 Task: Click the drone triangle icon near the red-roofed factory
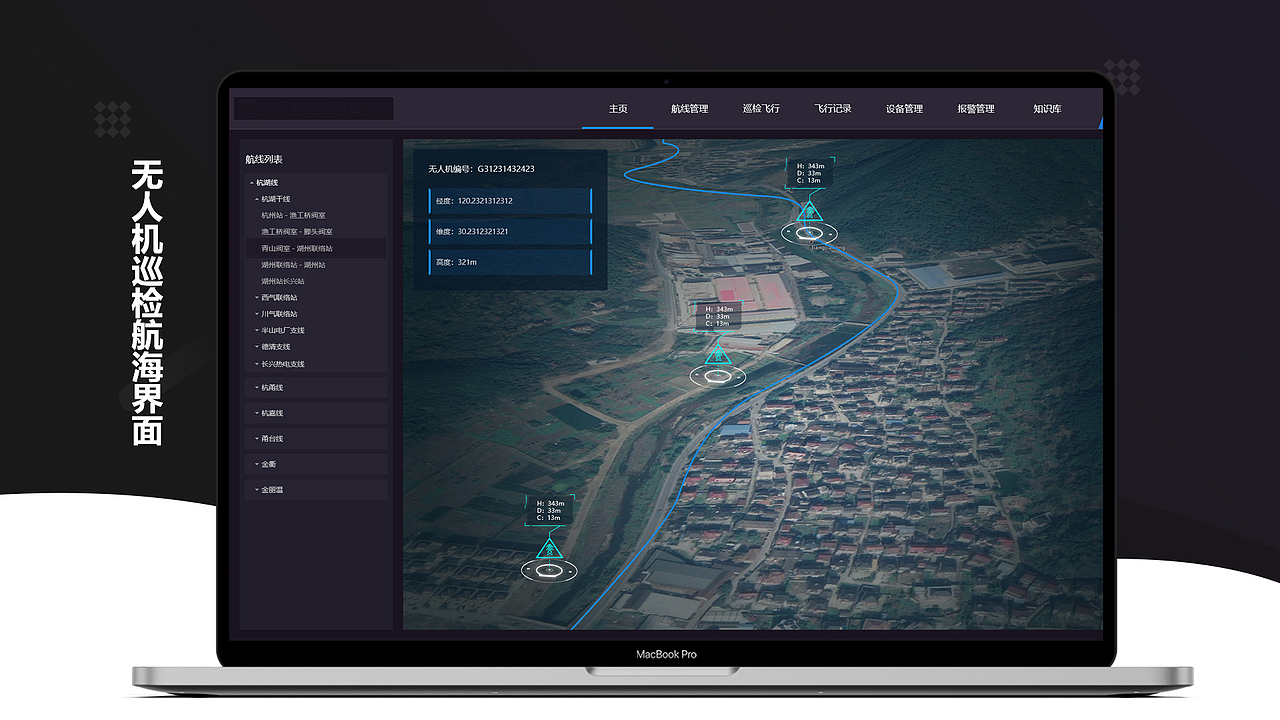tap(718, 353)
